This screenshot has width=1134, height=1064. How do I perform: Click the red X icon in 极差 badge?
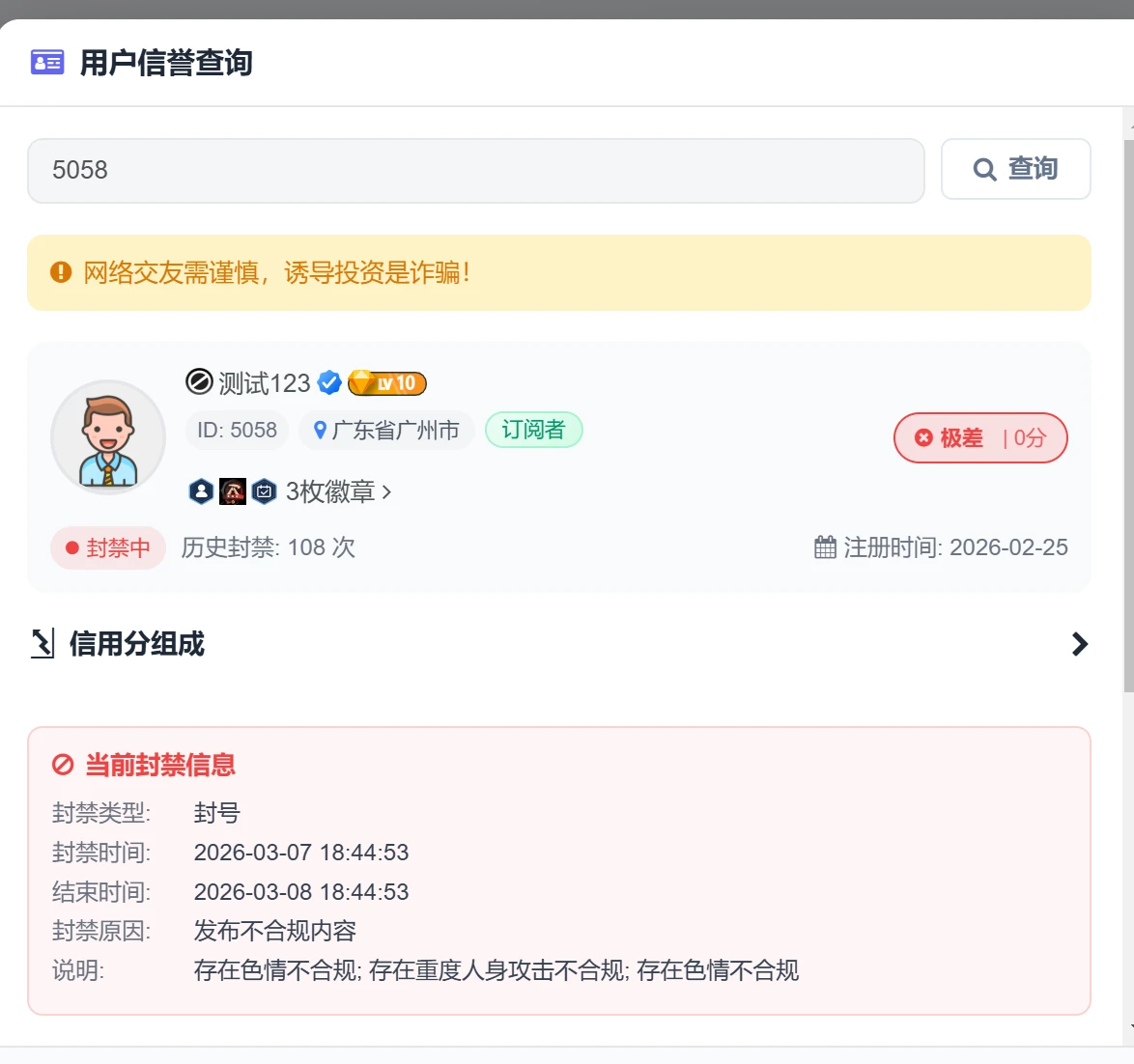tap(923, 437)
